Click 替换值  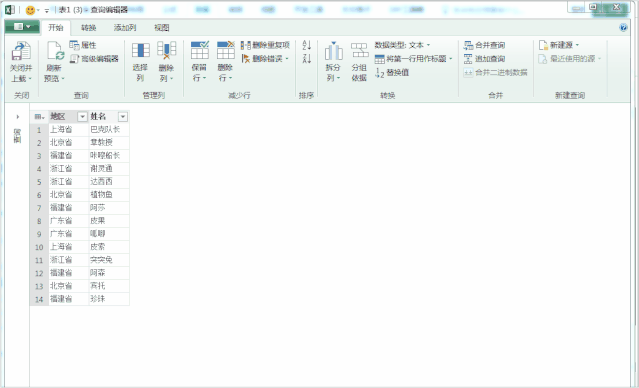pyautogui.click(x=392, y=73)
